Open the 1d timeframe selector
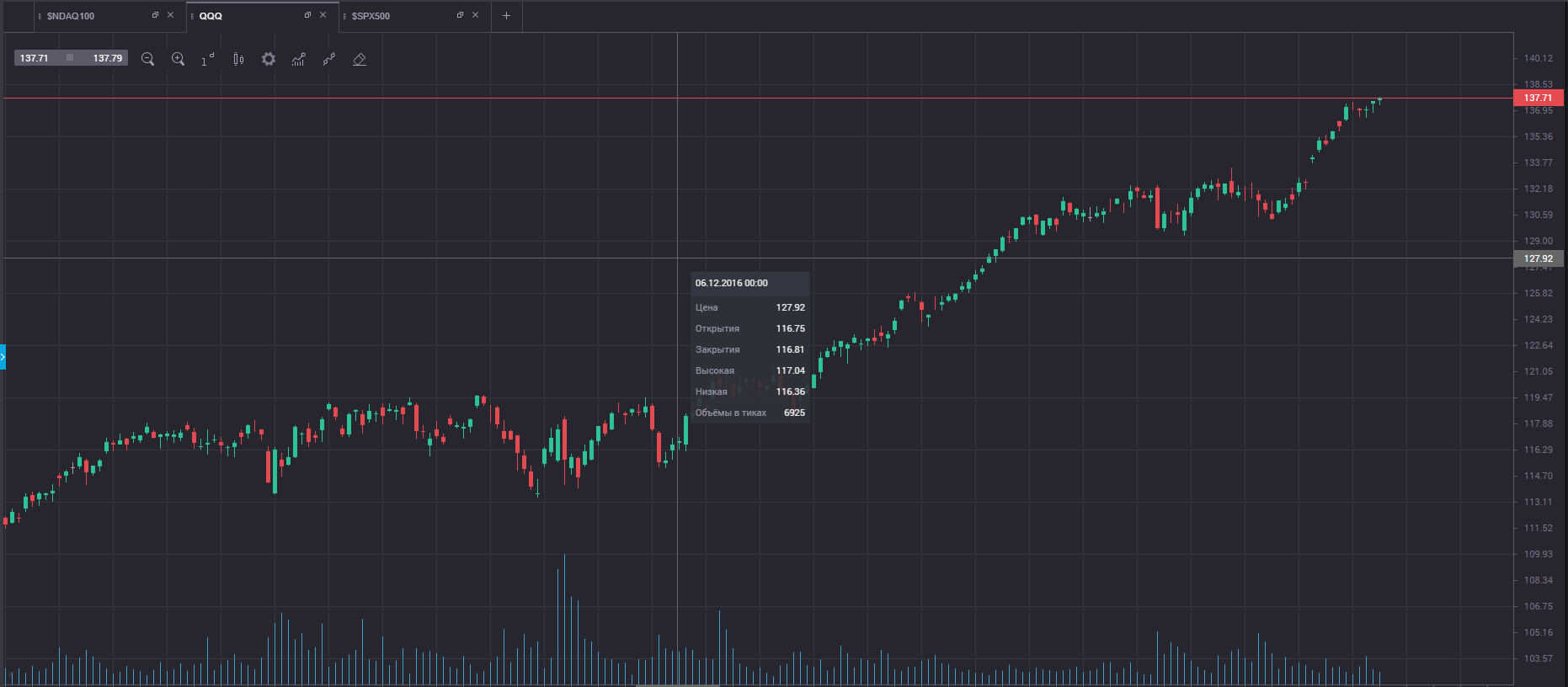The width and height of the screenshot is (1568, 687). 207,59
